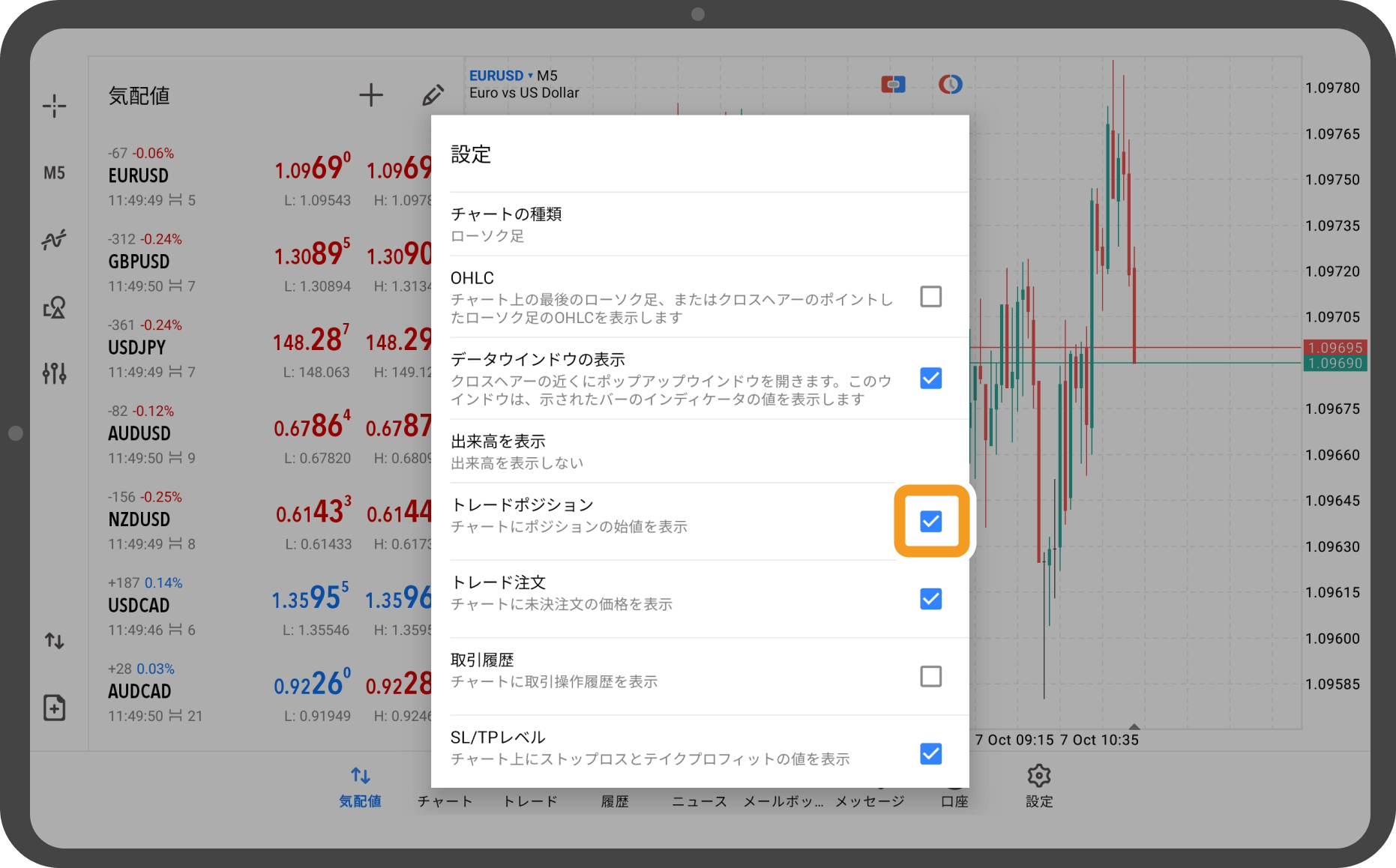Tap the 7 Oct 10:35 time label

click(1099, 740)
